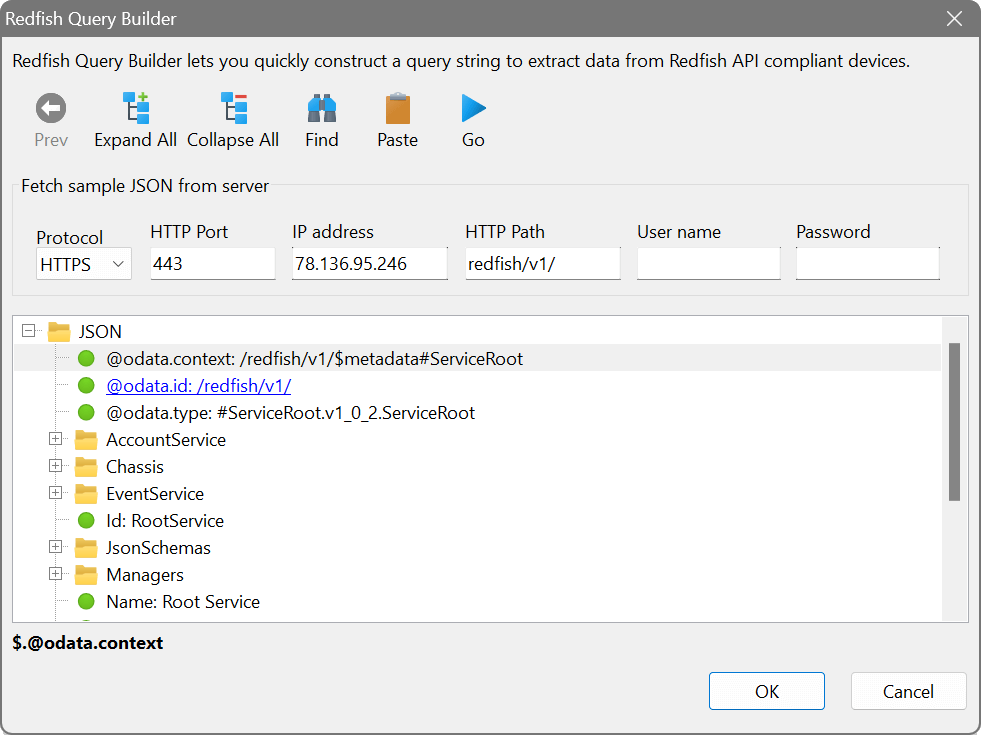
Task: Expand the JsonSchemas node
Action: [55, 547]
